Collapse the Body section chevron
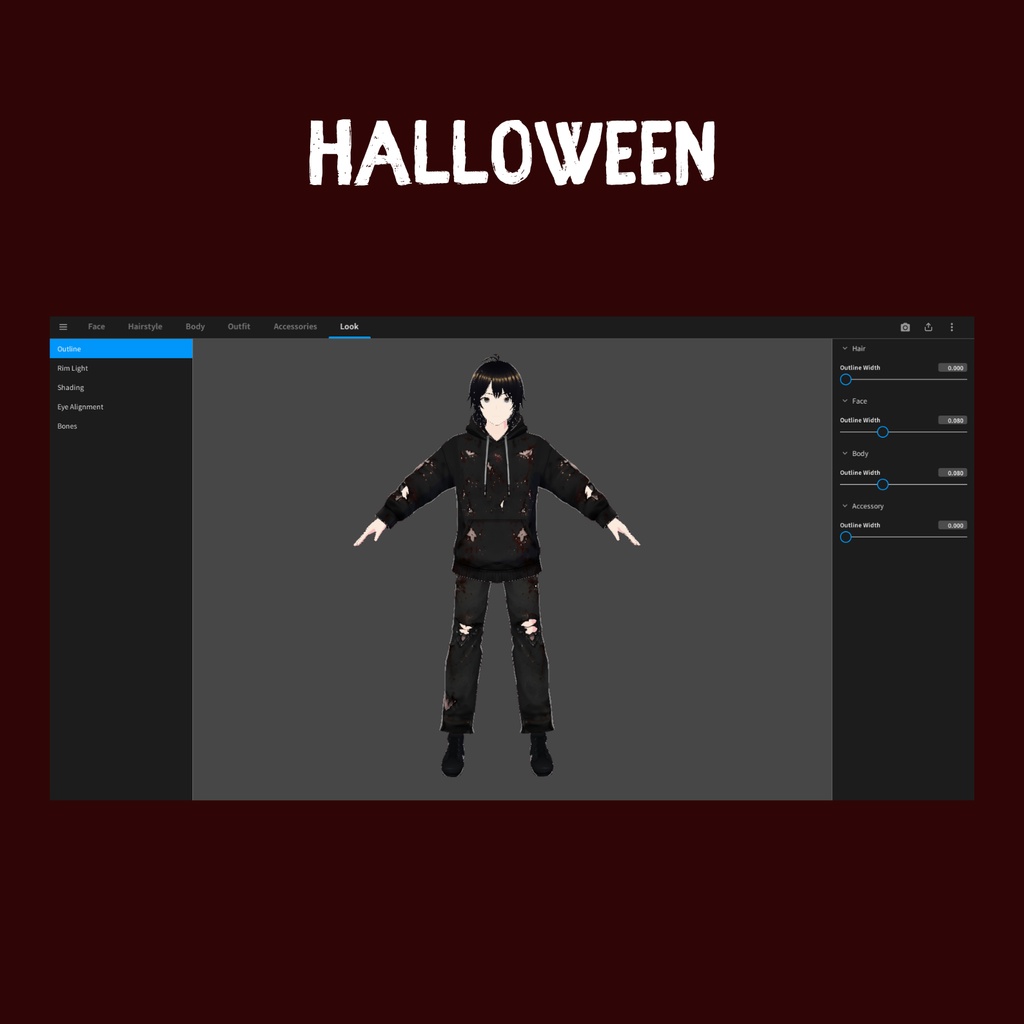Viewport: 1024px width, 1024px height. tap(844, 453)
